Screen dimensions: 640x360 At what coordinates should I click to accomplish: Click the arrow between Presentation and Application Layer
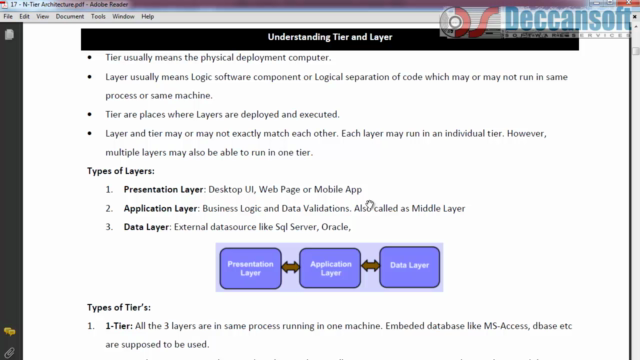tap(291, 268)
